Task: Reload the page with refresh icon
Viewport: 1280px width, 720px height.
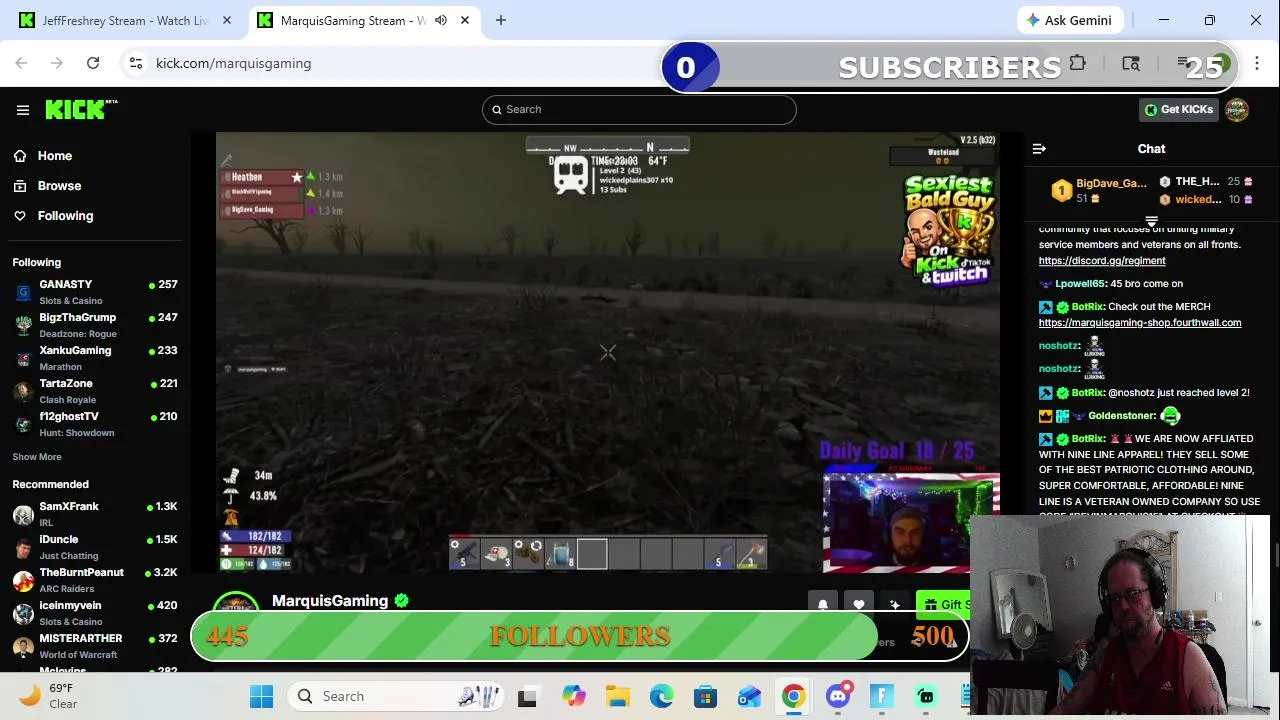Action: point(93,63)
